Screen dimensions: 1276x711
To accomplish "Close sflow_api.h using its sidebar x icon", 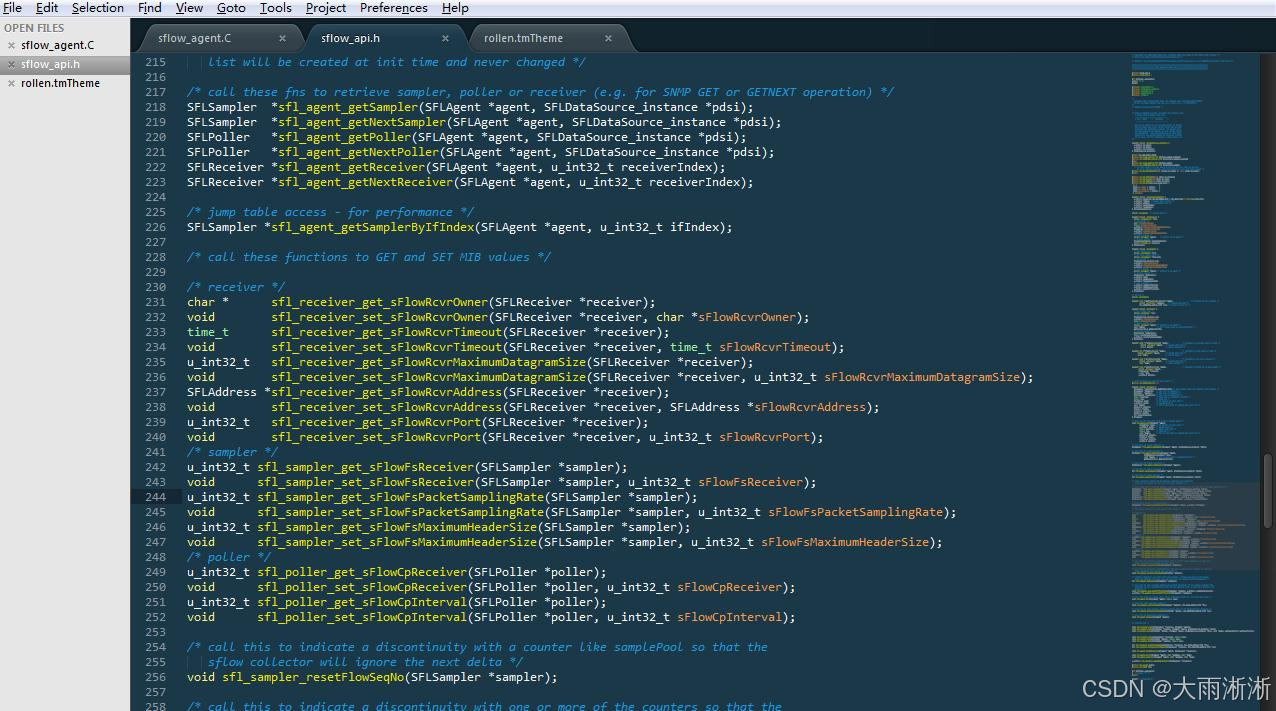I will (10, 64).
